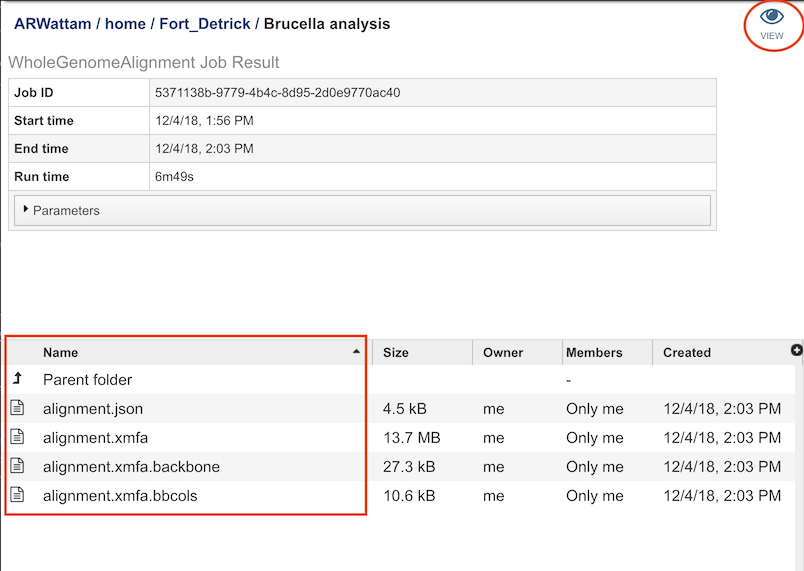804x571 pixels.
Task: Select the alignment.xmfa.bbcols file name
Action: pos(120,496)
